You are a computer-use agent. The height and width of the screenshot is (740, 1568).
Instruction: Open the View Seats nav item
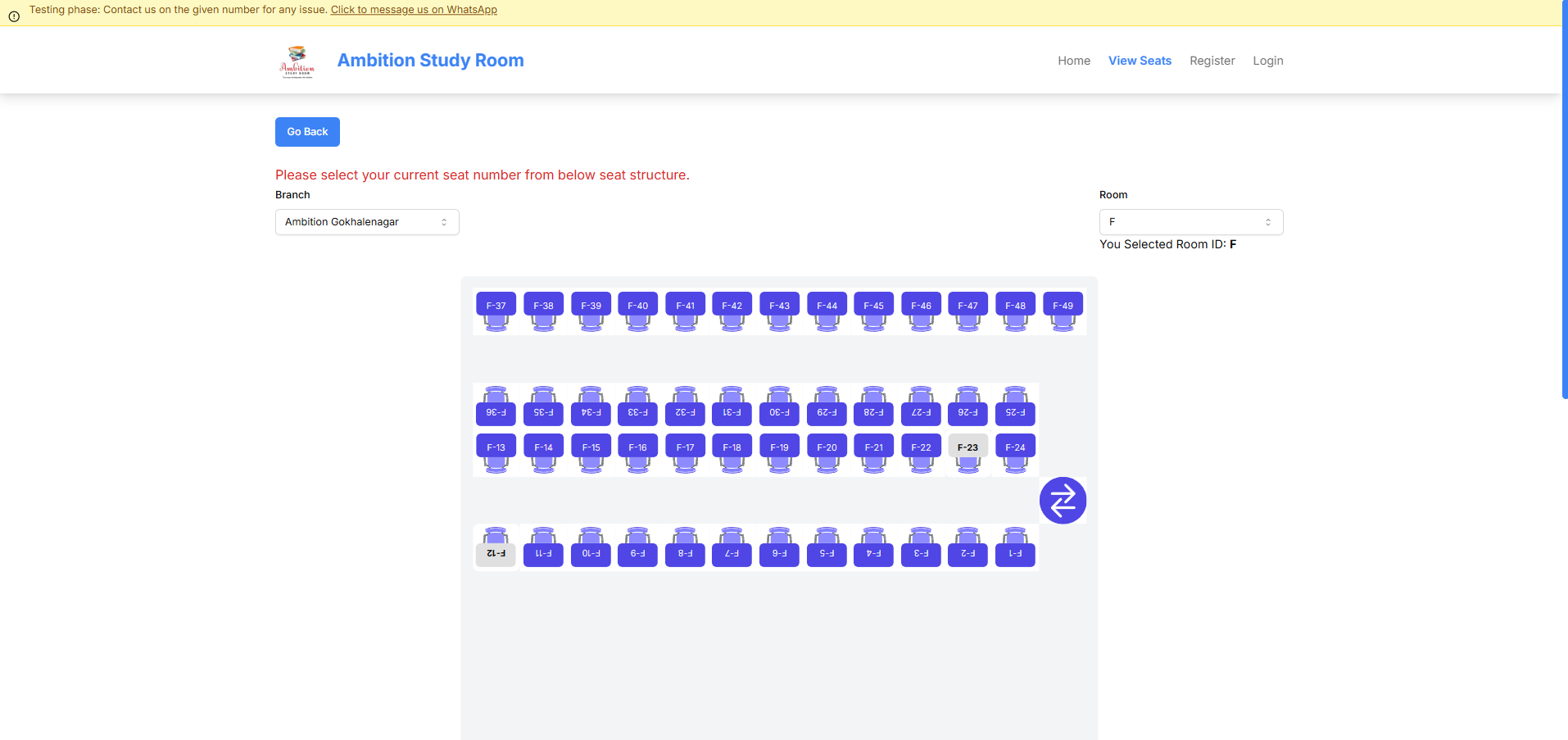1140,61
